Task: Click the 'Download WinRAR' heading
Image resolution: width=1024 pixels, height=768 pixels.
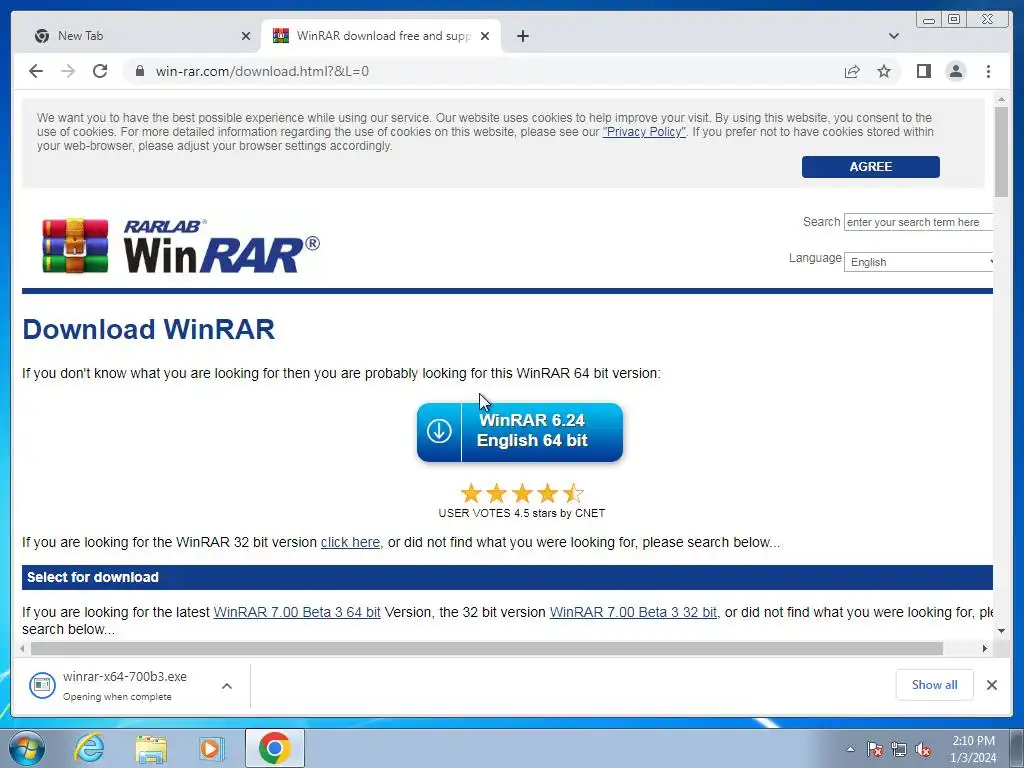Action: (149, 329)
